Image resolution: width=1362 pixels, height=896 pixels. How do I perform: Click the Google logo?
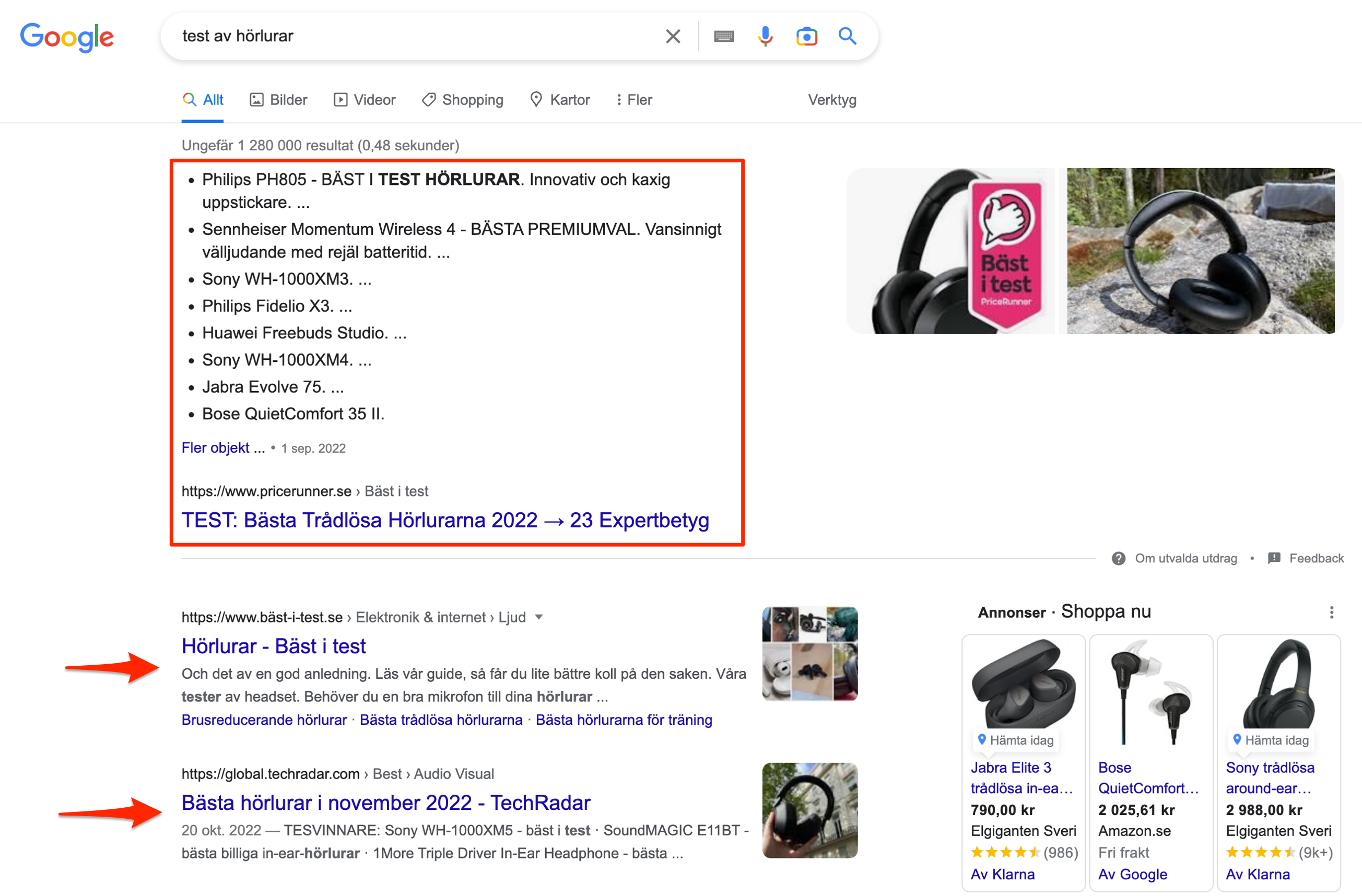tap(67, 37)
